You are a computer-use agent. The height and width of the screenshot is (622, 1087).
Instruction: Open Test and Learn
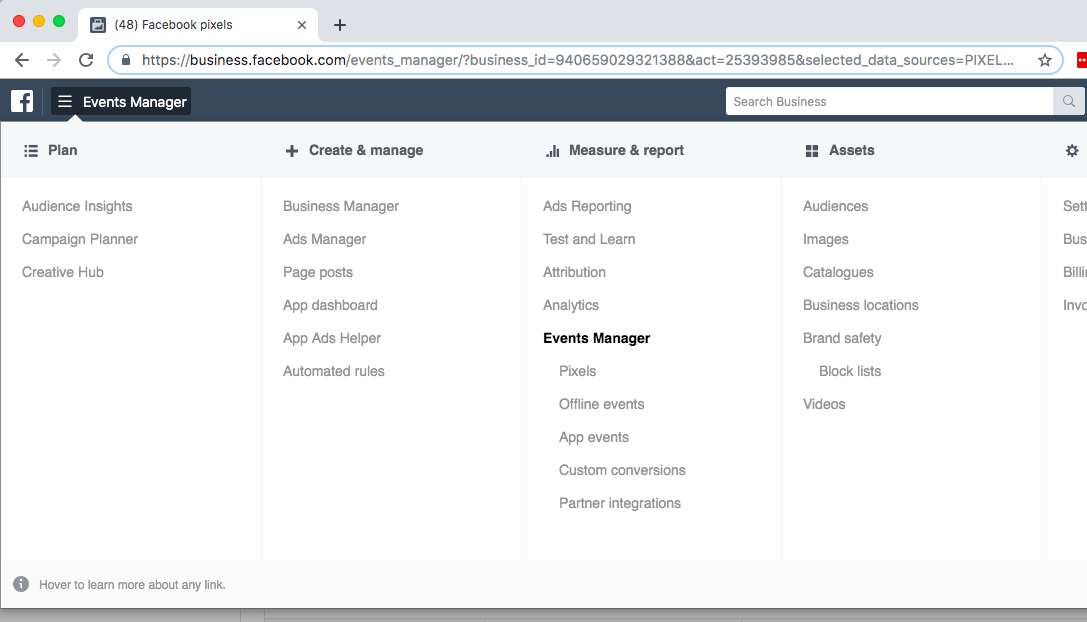[x=589, y=239]
